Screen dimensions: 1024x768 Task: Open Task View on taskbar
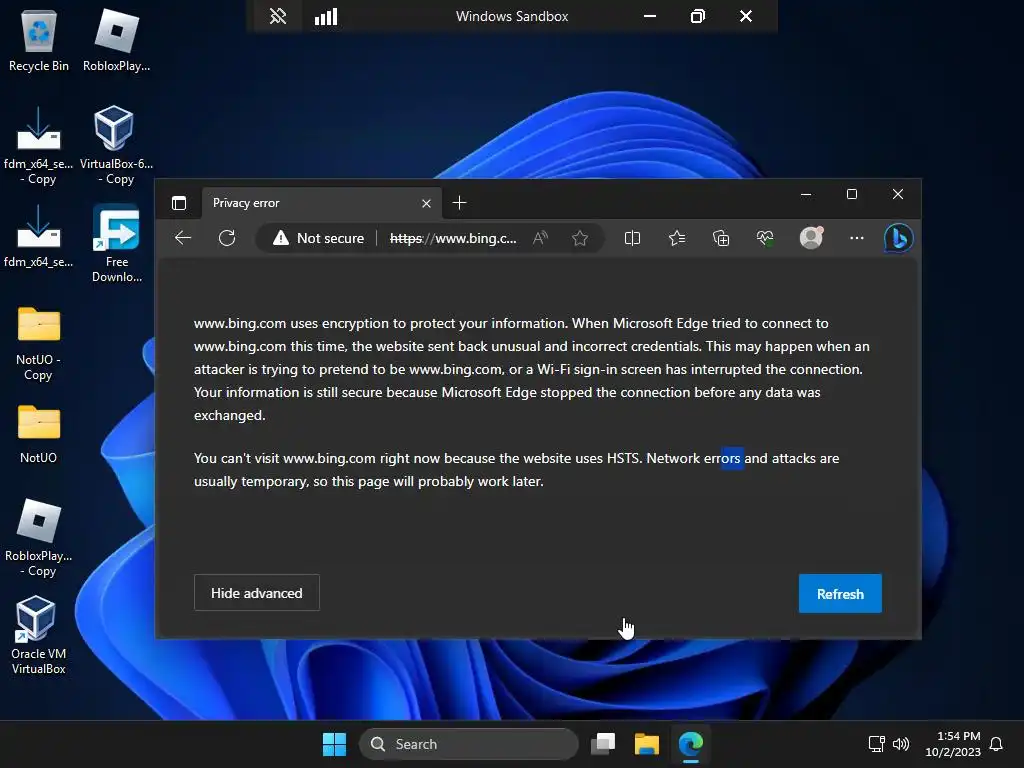tap(603, 744)
